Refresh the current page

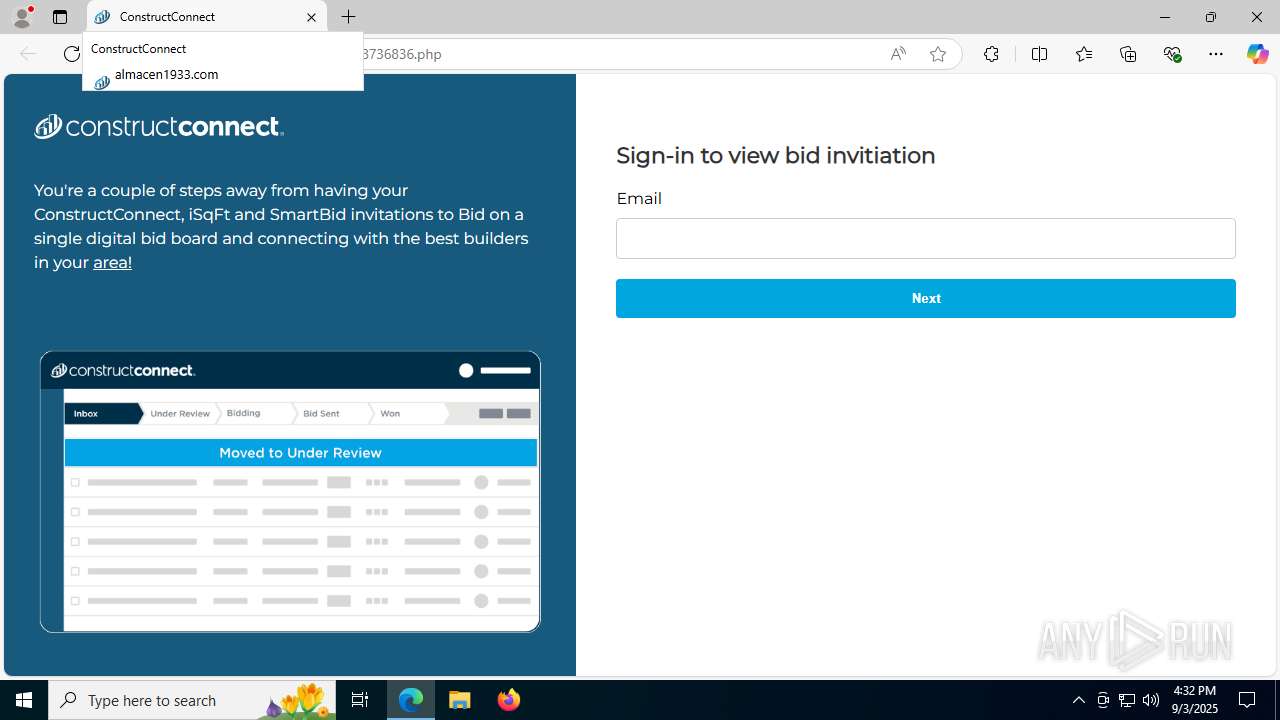tap(71, 54)
